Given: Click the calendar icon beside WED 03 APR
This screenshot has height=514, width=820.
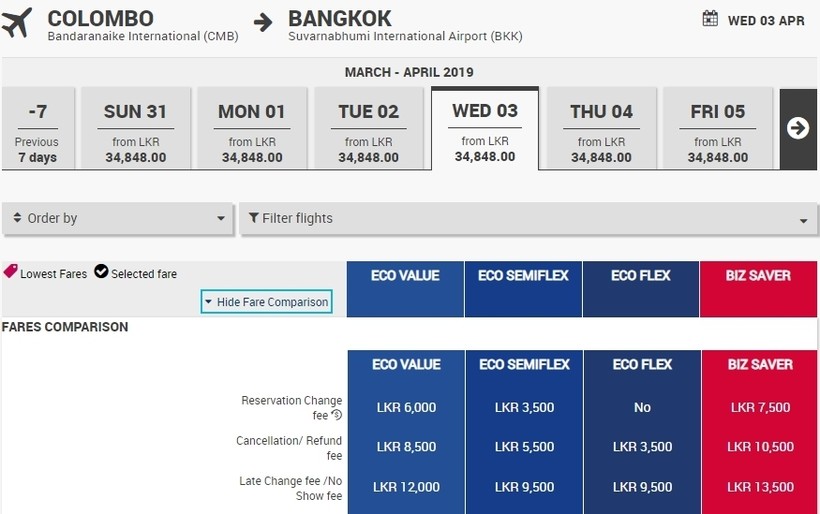Looking at the screenshot, I should coord(711,19).
